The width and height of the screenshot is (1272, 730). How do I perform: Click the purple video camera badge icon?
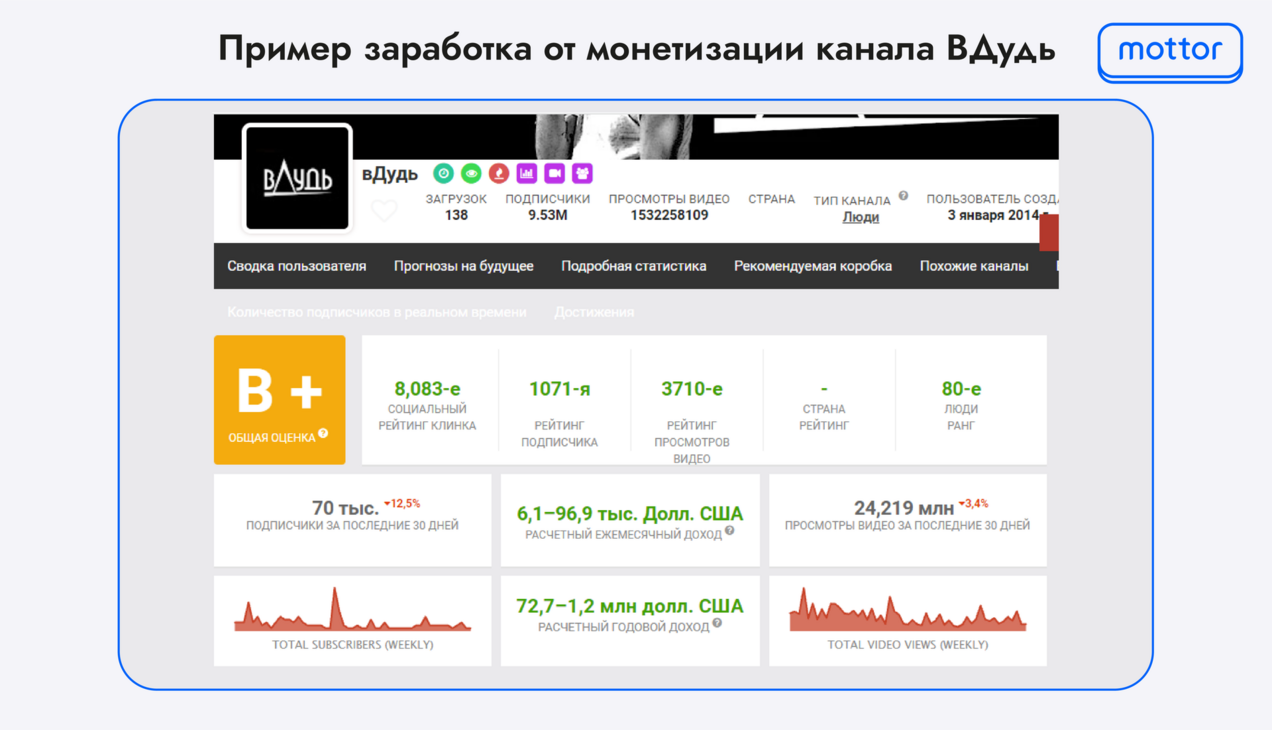[554, 173]
